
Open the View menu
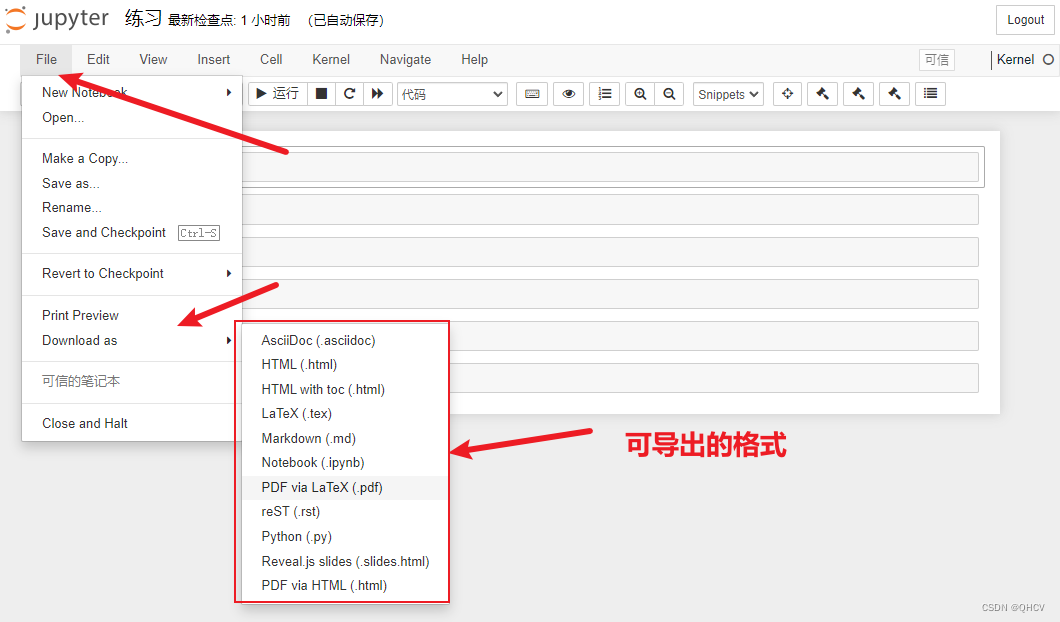click(x=153, y=59)
